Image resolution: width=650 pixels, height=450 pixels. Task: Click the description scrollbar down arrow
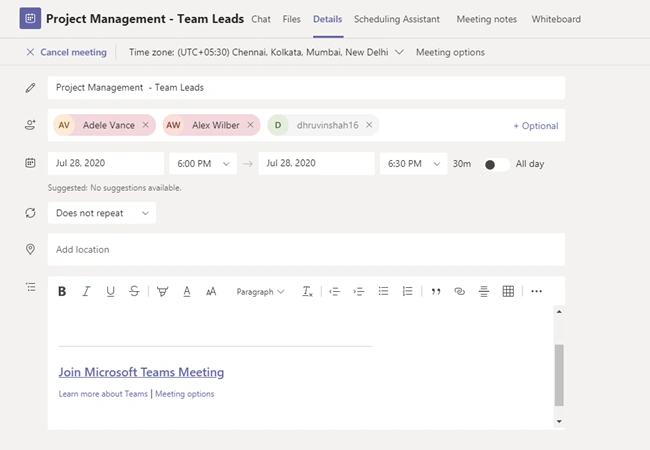click(559, 421)
